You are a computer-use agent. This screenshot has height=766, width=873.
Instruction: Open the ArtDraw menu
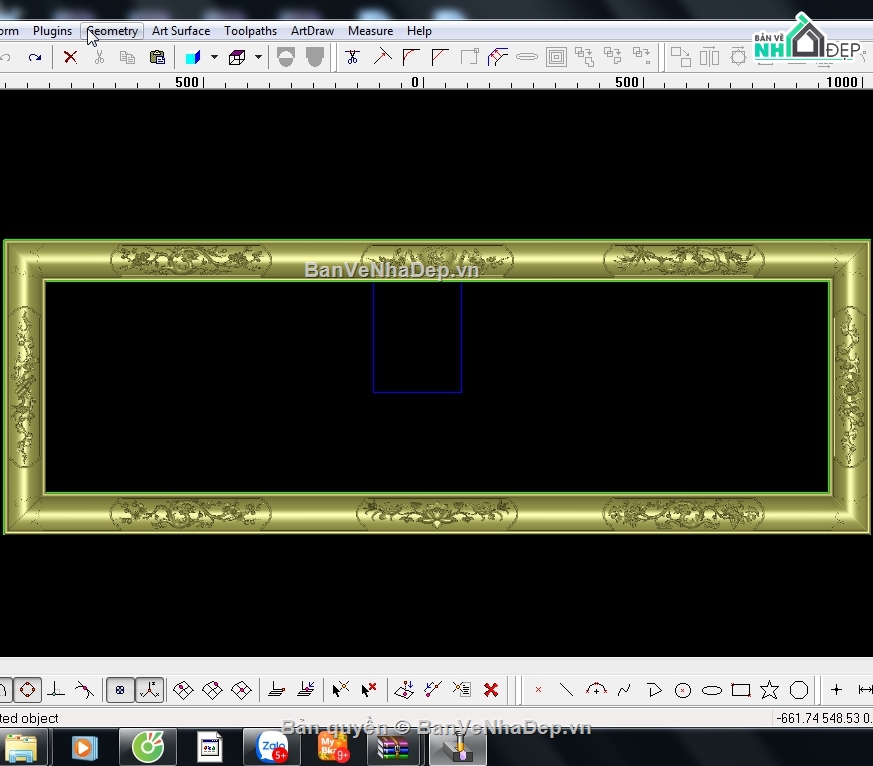(312, 31)
